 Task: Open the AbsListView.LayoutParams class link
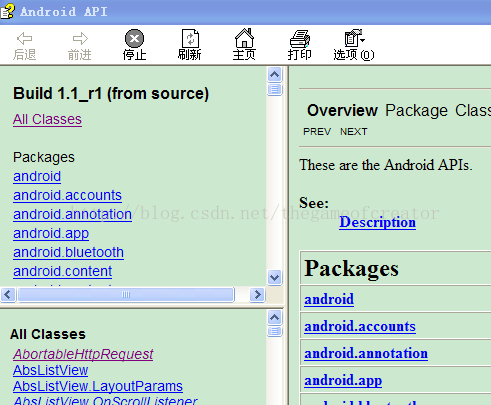click(98, 386)
